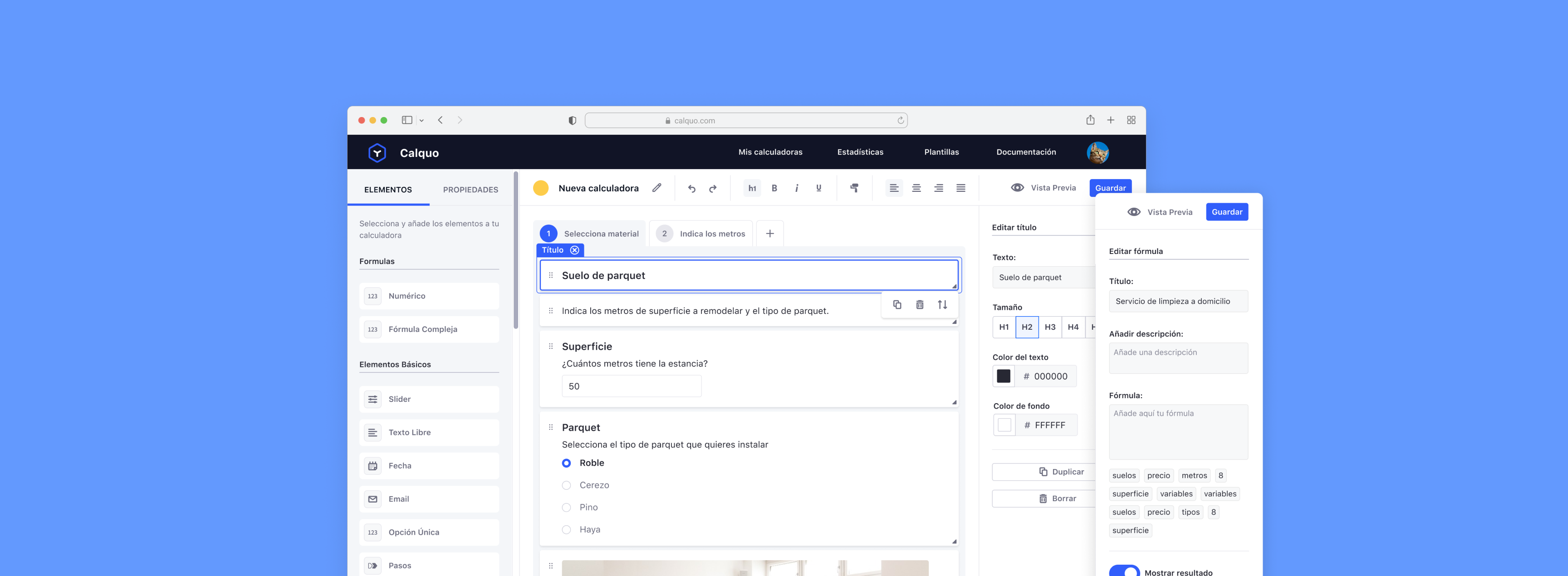This screenshot has height=576, width=1568.
Task: Select the H4 size option
Action: pyautogui.click(x=1073, y=327)
